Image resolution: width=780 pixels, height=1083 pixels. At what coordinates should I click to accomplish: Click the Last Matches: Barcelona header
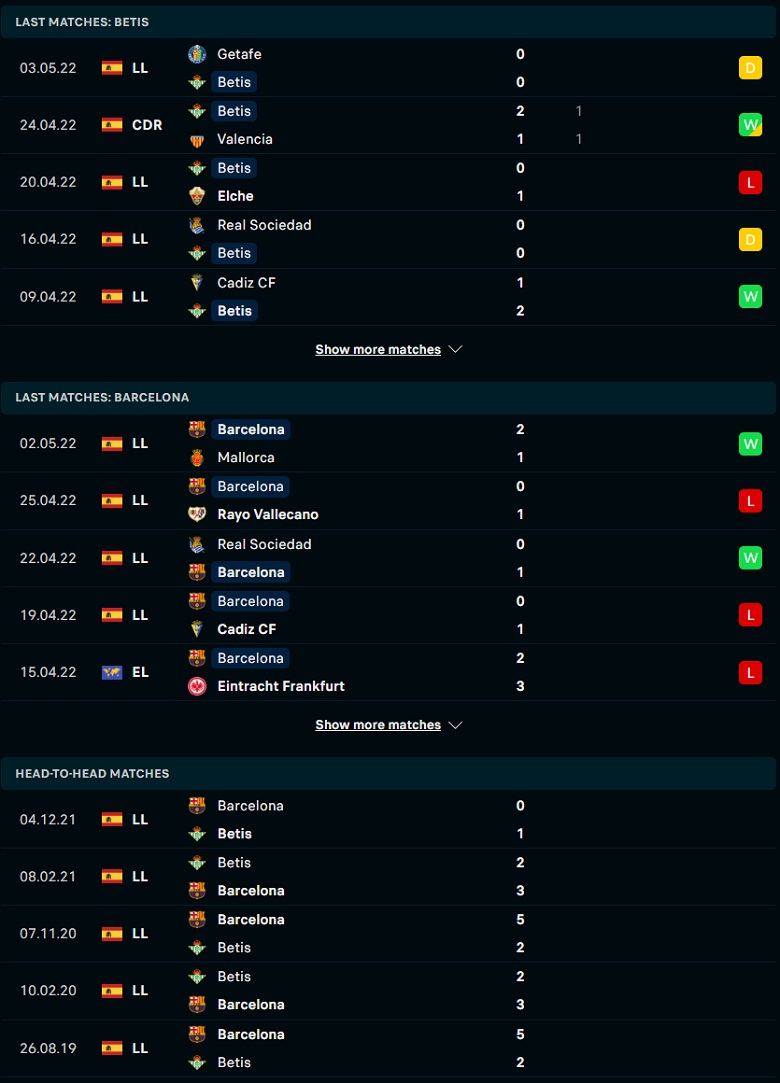pos(390,398)
